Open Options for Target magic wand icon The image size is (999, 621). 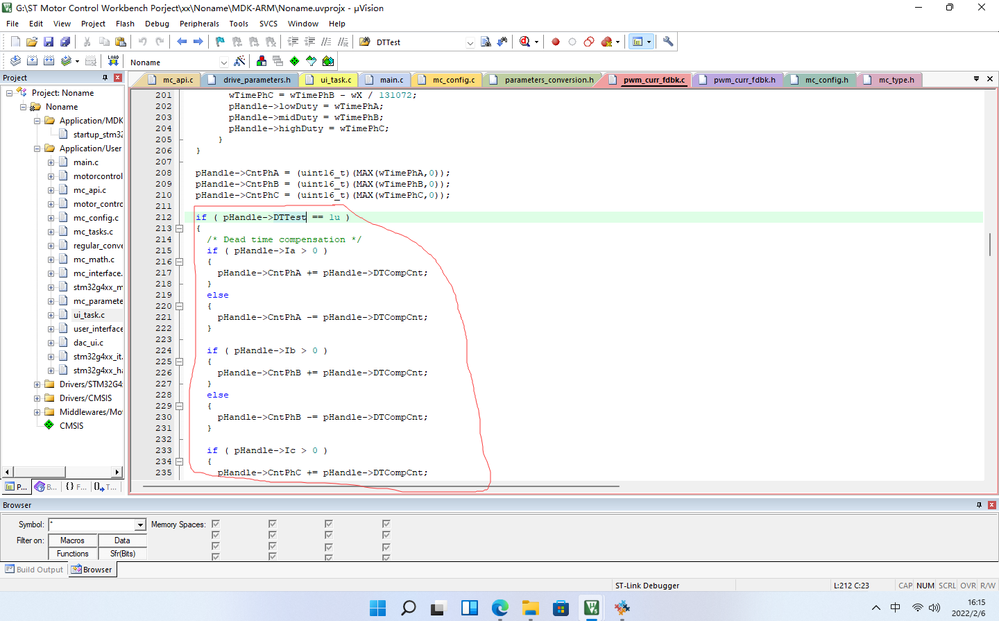tap(240, 61)
